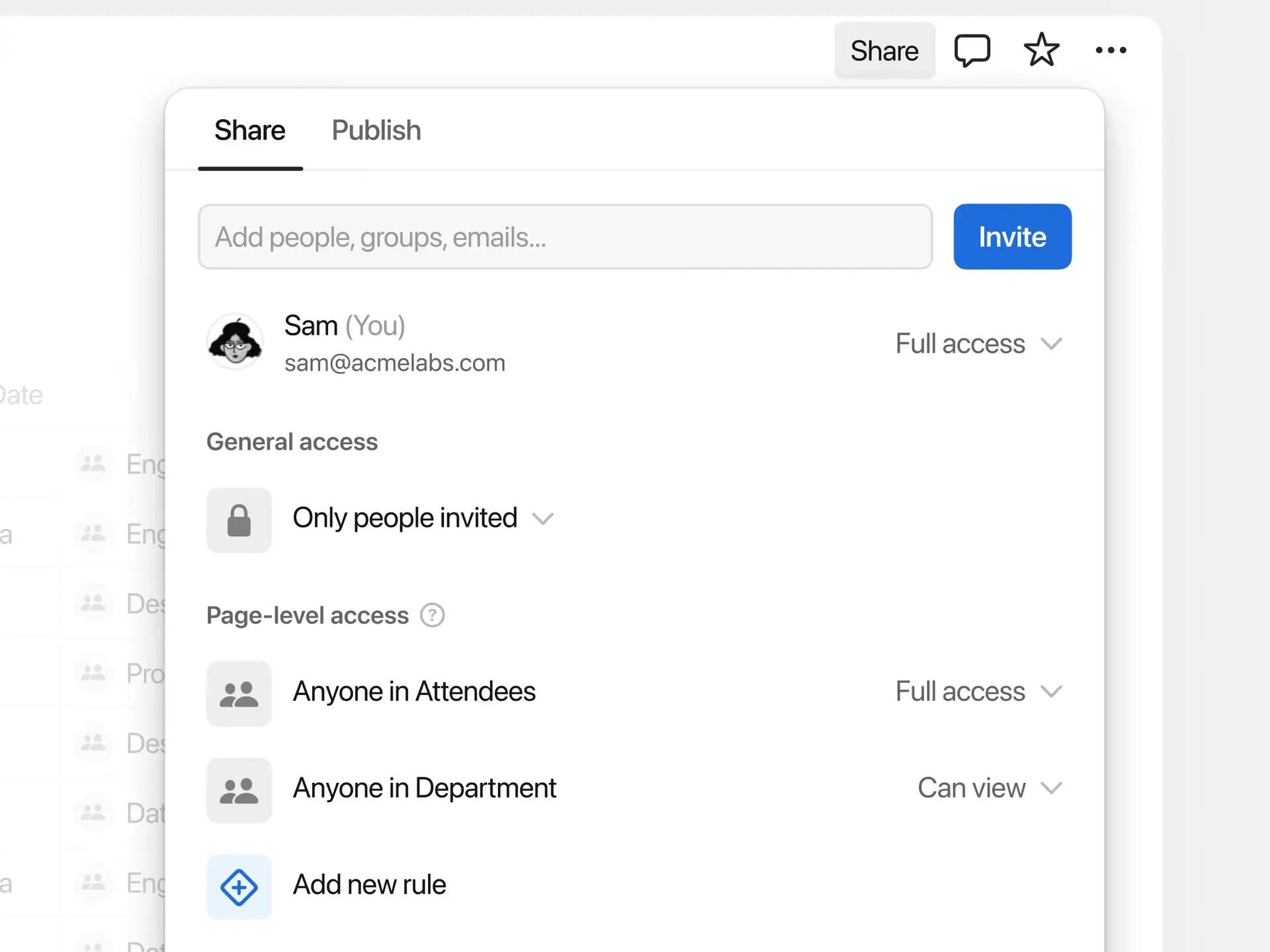
Task: Open the Page-level access help icon
Action: coord(433,615)
